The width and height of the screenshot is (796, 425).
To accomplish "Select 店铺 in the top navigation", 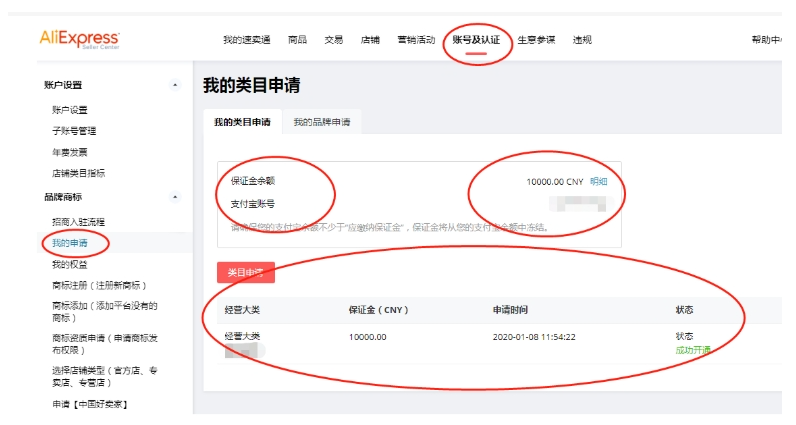I will click(x=370, y=40).
